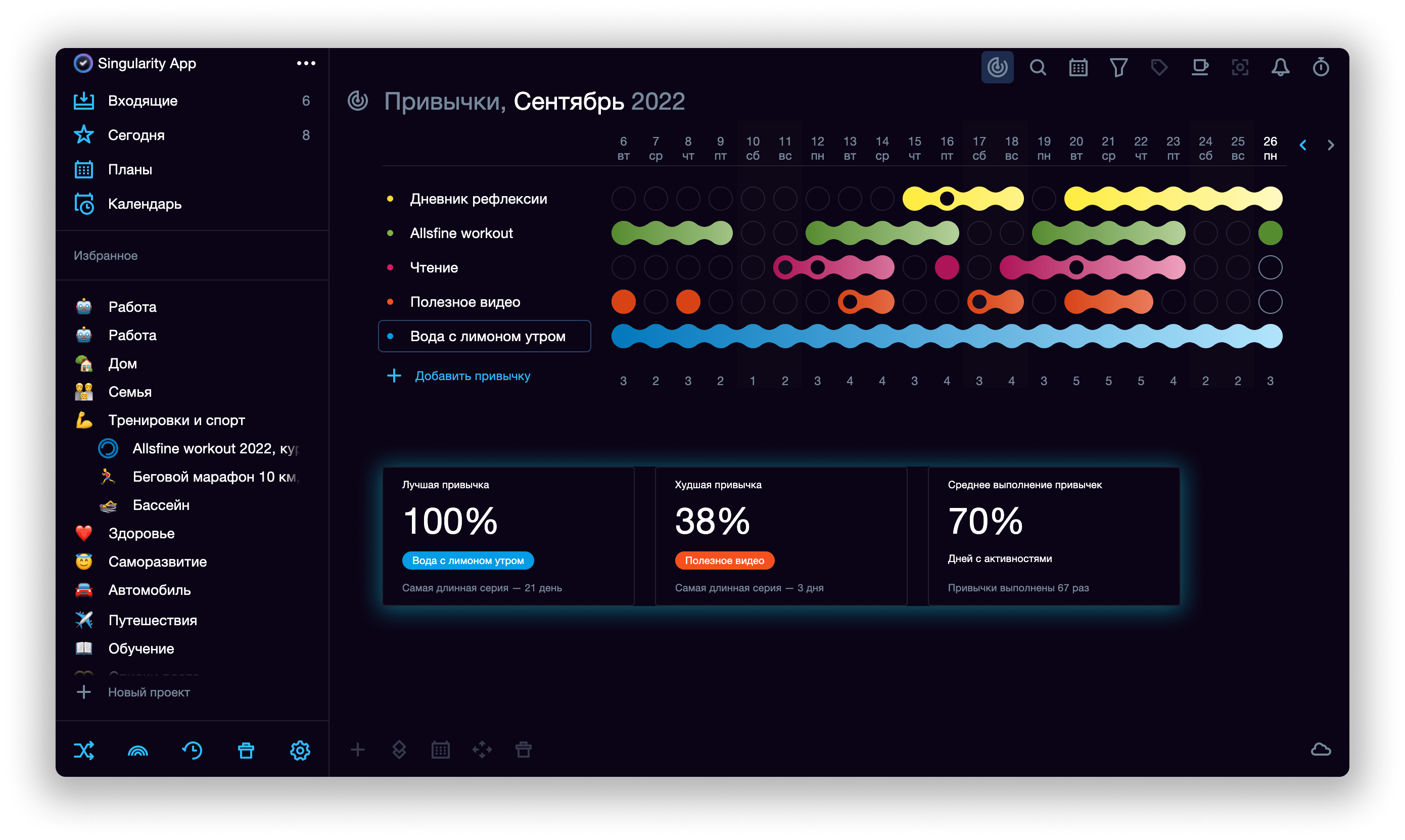This screenshot has width=1405, height=840.
Task: Open the first Работа project
Action: point(193,307)
